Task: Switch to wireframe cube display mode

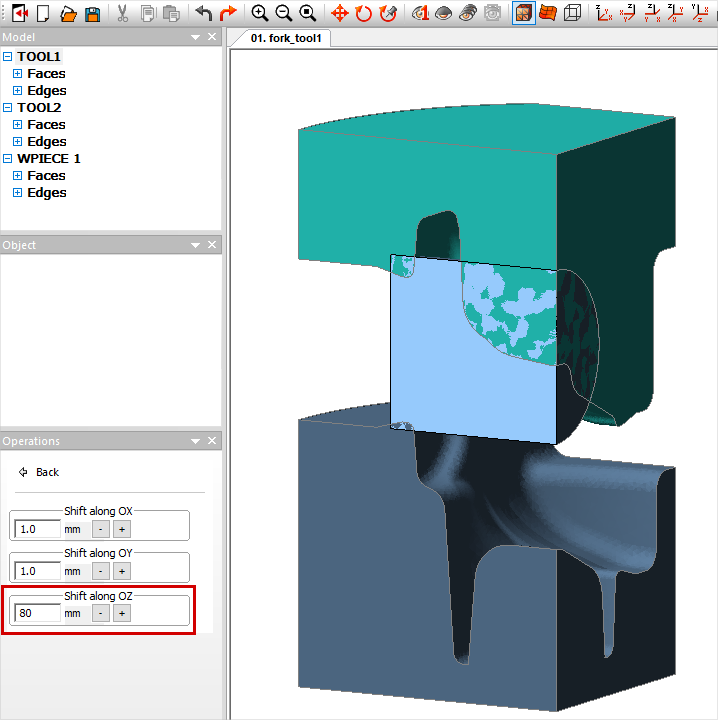Action: pyautogui.click(x=572, y=13)
